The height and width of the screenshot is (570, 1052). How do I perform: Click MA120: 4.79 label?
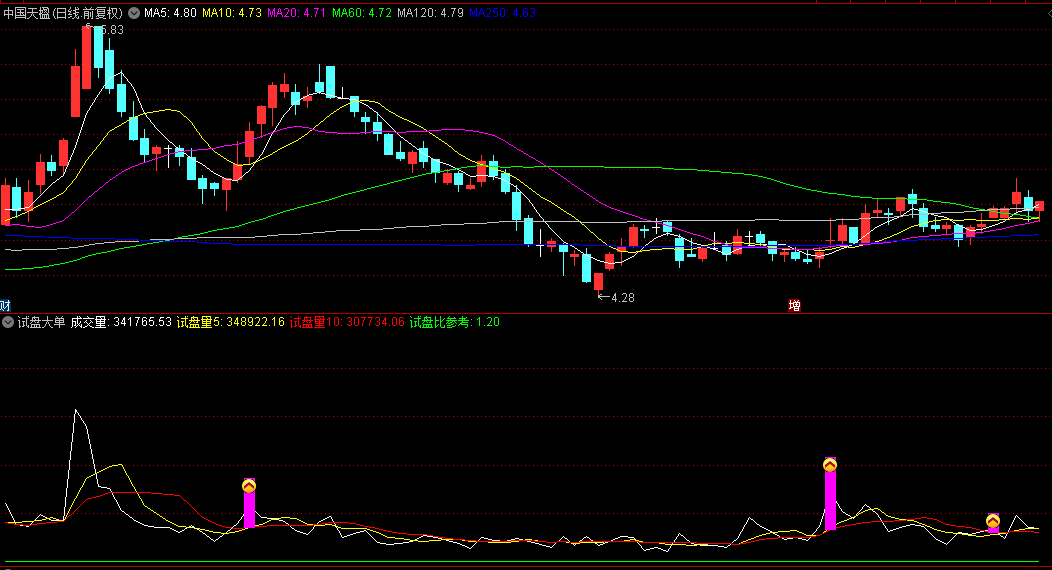point(430,13)
